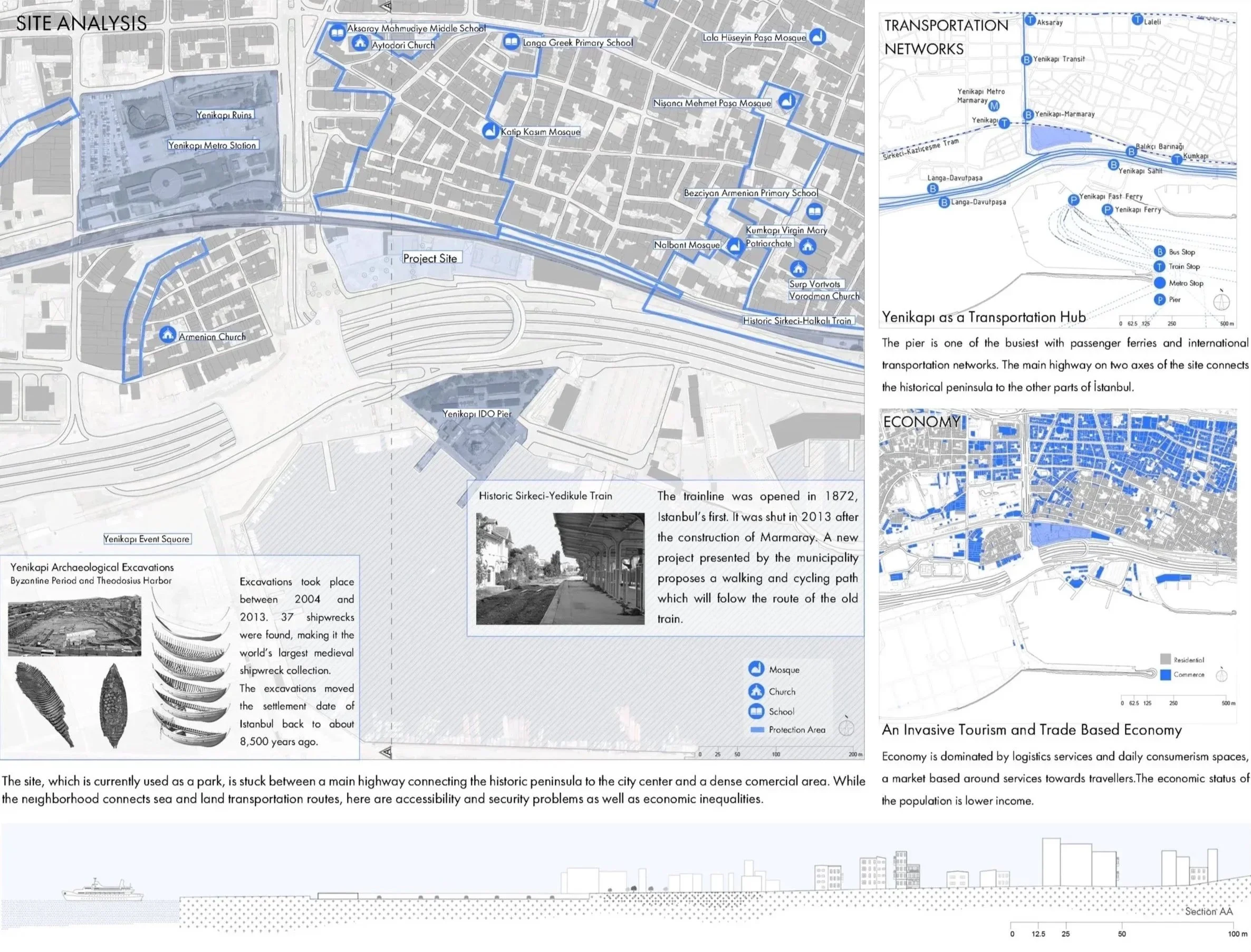Click the Yenikapı Event Square label
1251x952 pixels.
click(147, 539)
